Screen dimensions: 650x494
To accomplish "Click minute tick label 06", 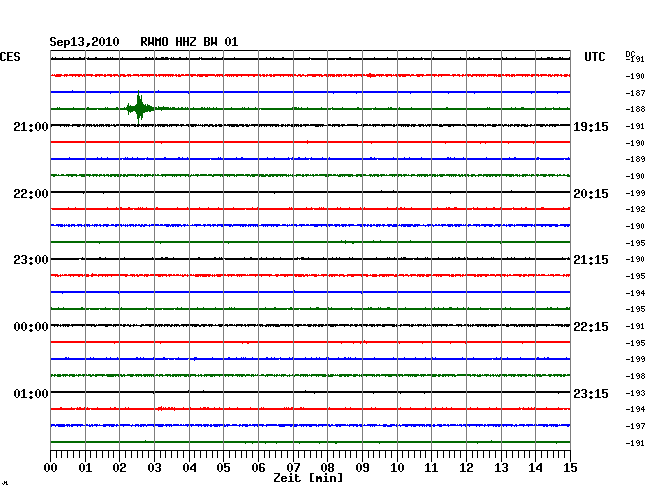I will point(258,468).
